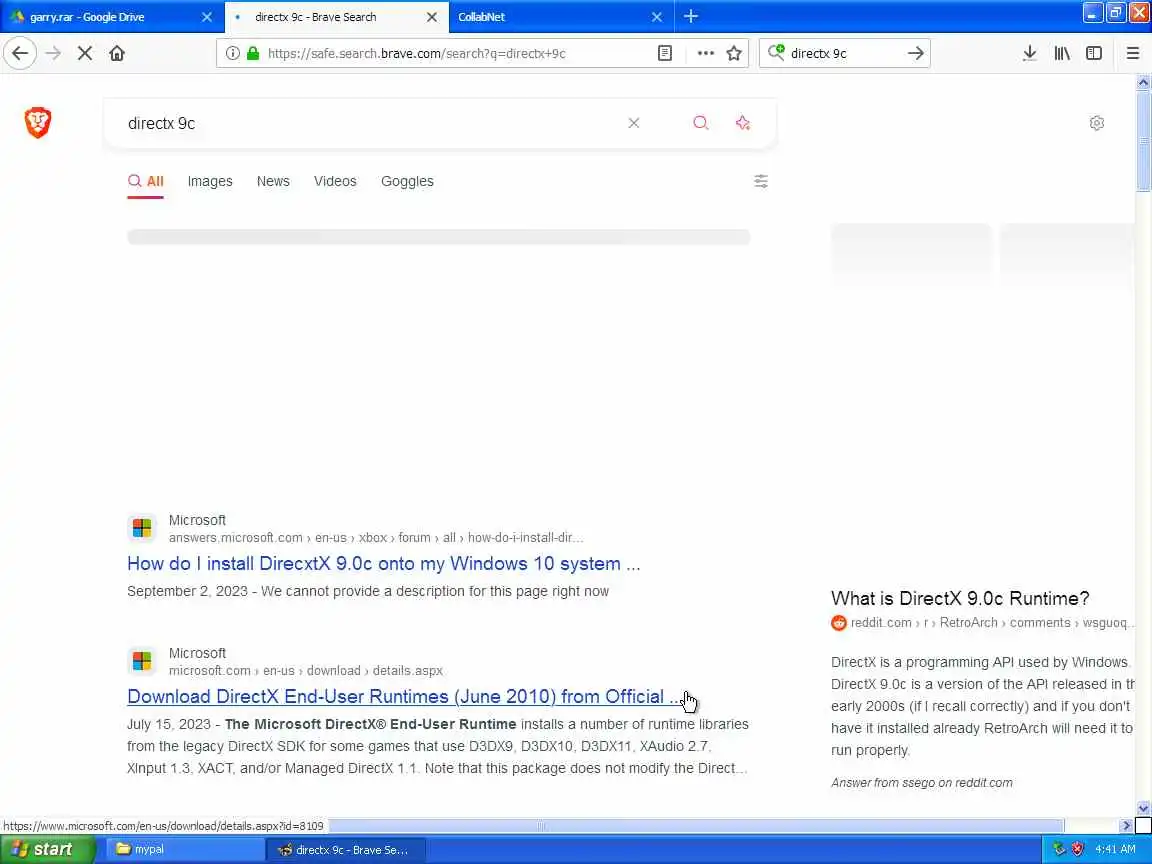Open Brave search settings gear
Screen dimensions: 1152x864
(1096, 123)
